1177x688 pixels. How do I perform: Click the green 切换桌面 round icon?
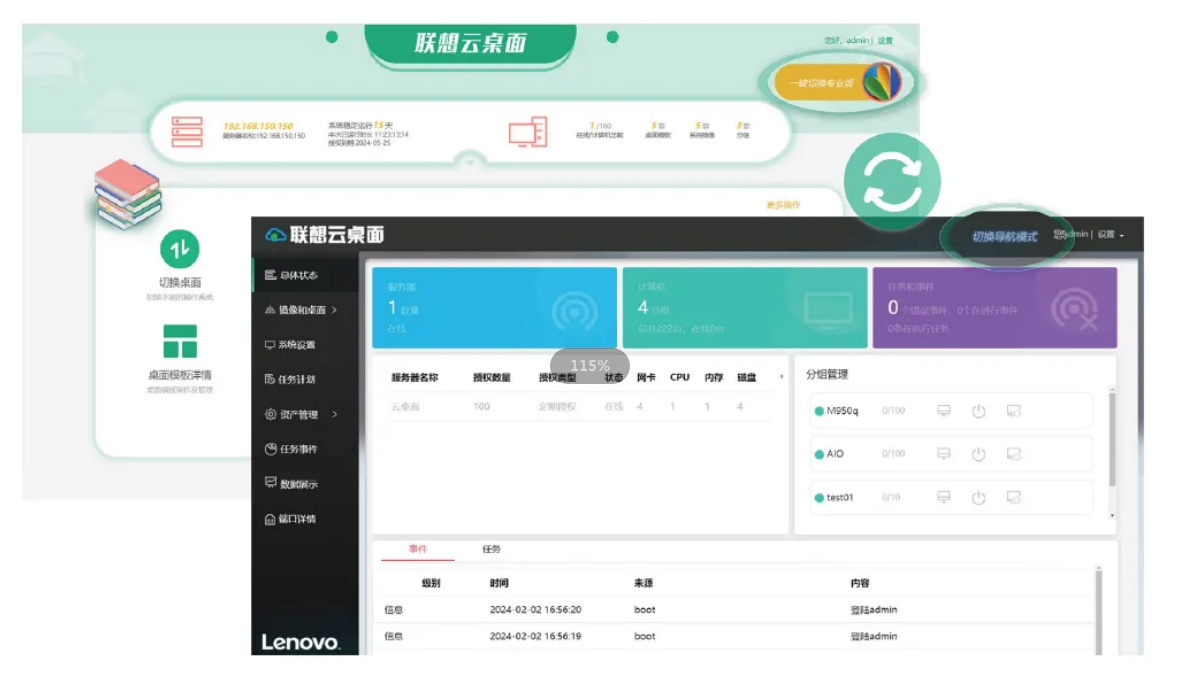click(x=179, y=249)
